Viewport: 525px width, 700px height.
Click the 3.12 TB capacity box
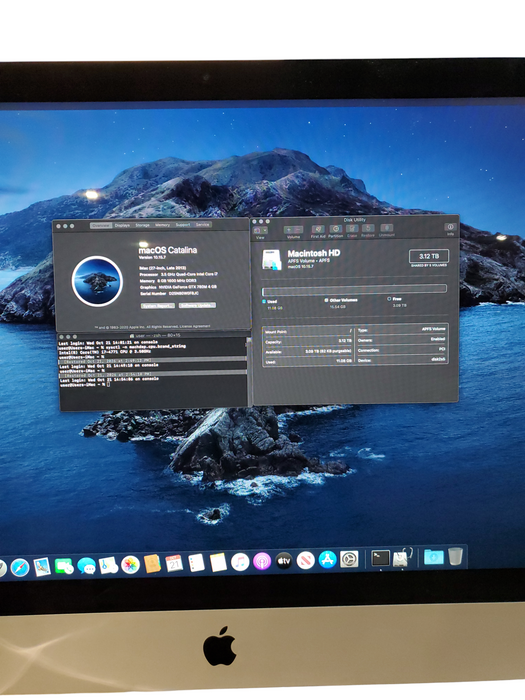click(x=429, y=256)
